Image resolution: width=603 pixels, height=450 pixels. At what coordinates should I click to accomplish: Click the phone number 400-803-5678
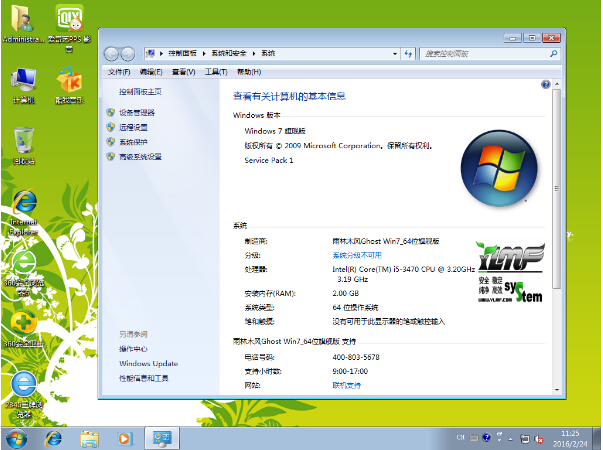coord(356,357)
